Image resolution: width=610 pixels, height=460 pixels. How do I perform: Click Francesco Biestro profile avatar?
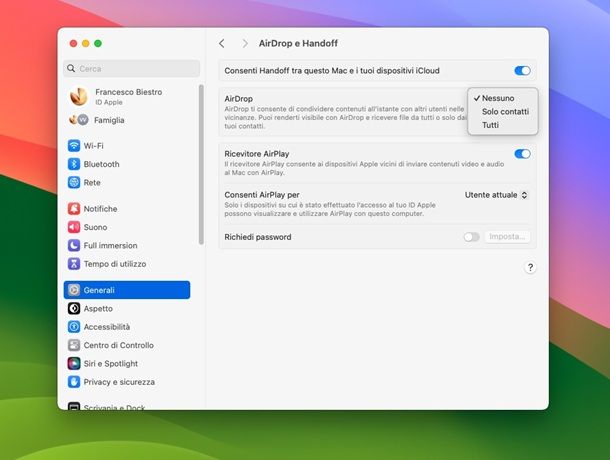point(79,96)
